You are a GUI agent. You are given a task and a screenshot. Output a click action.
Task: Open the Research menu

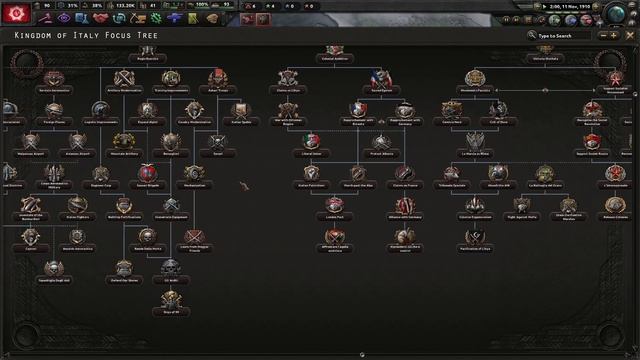click(x=82, y=18)
